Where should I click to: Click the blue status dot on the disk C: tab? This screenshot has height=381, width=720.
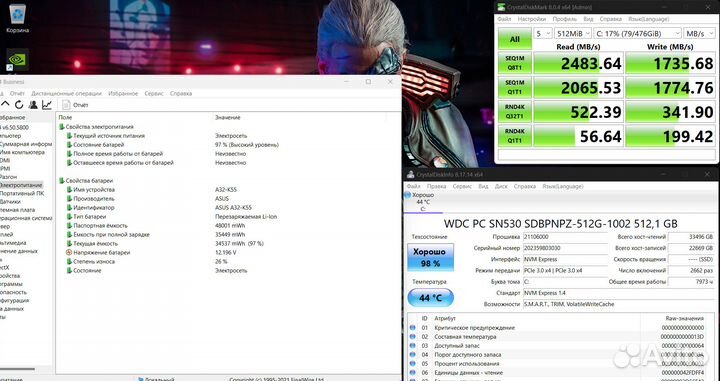pos(408,195)
